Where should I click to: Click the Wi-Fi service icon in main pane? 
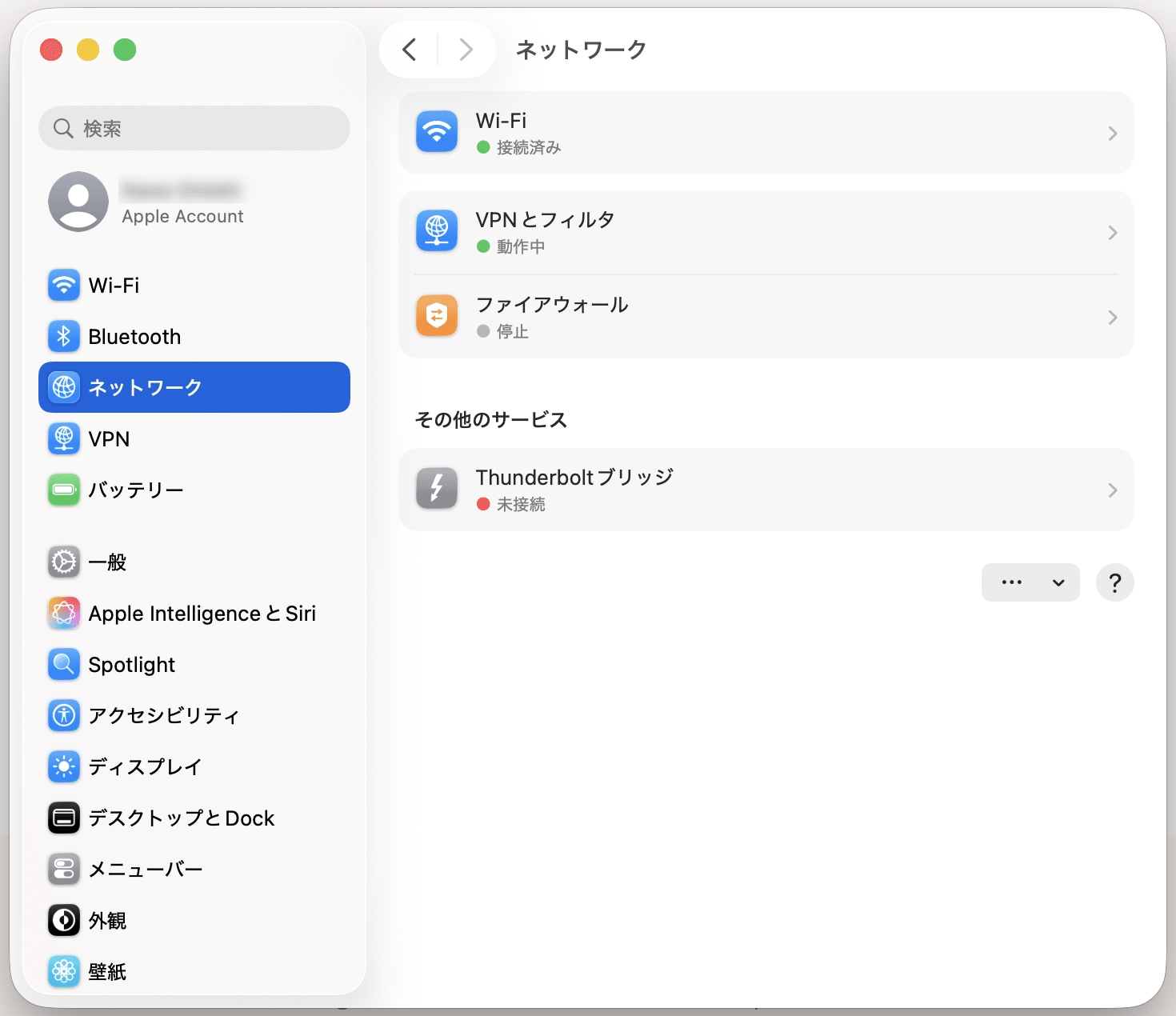point(437,132)
